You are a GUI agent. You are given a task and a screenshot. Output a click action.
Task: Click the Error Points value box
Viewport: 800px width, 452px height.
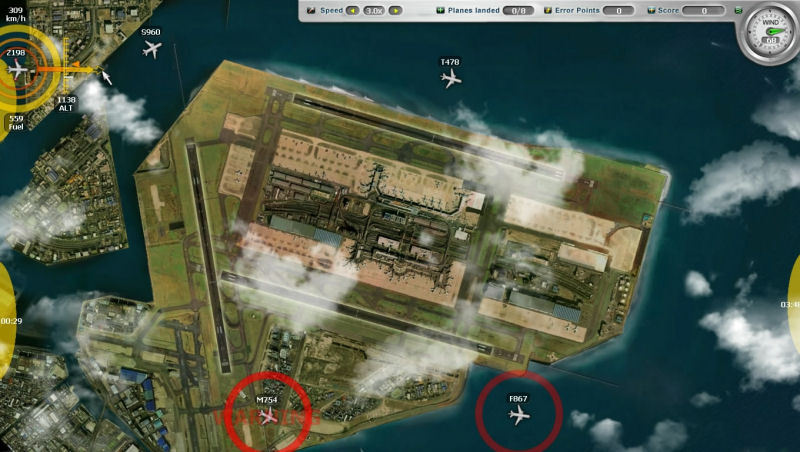(619, 10)
